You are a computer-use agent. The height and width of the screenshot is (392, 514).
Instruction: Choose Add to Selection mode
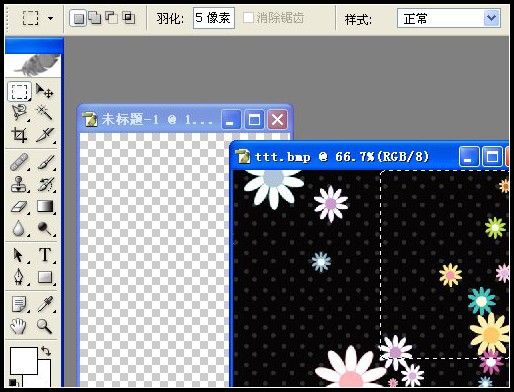[x=95, y=18]
